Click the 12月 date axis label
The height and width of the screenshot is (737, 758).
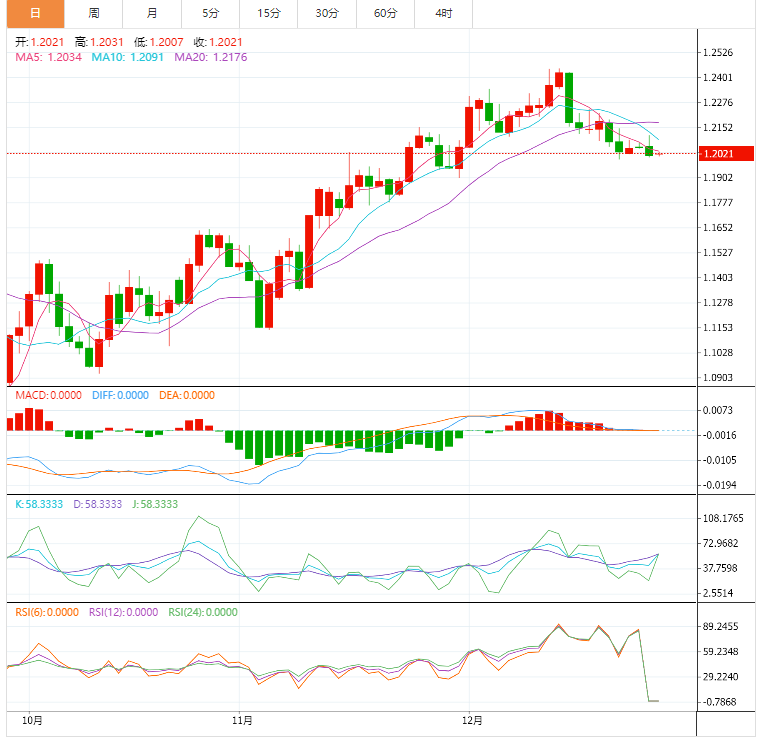pos(472,721)
